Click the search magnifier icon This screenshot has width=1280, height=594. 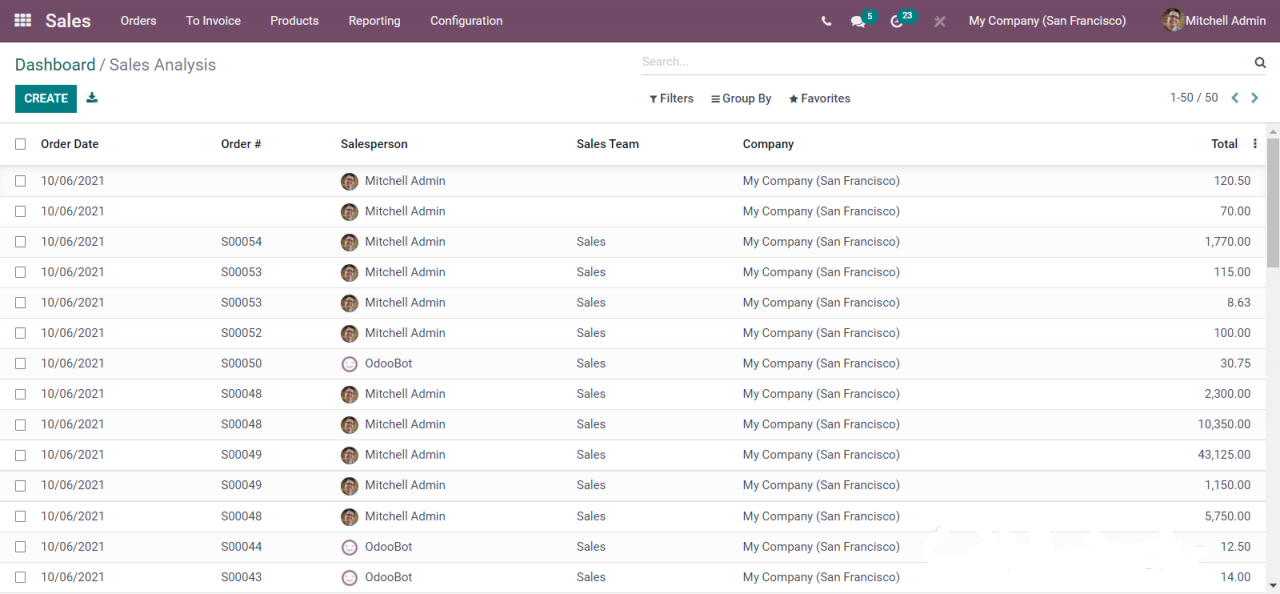coord(1260,62)
